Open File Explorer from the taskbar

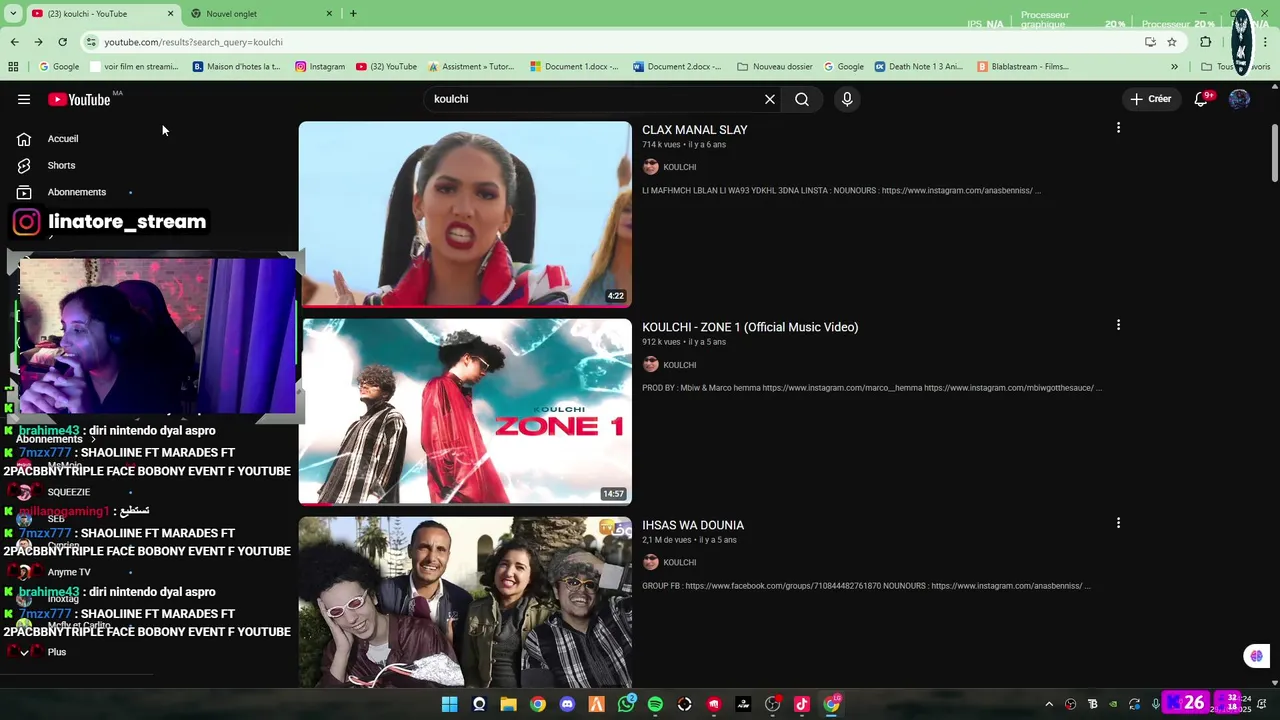(x=508, y=704)
